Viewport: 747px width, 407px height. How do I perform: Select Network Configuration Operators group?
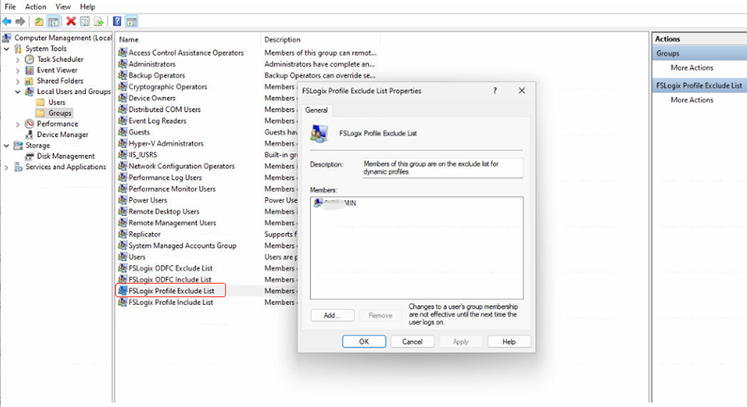coord(182,166)
